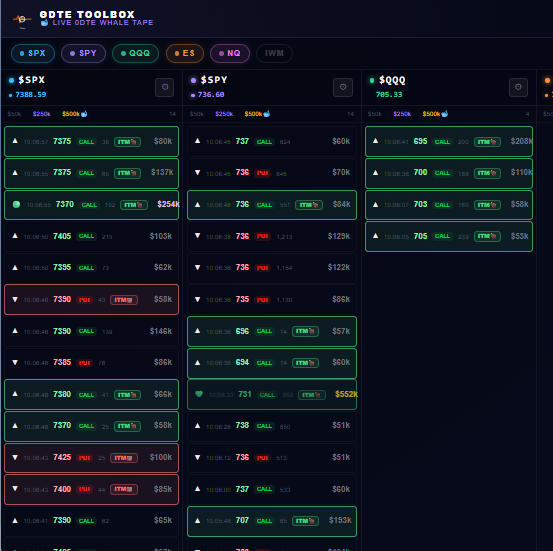Toggle the QQQ ticker pill
This screenshot has height=551, width=553.
pyautogui.click(x=135, y=53)
